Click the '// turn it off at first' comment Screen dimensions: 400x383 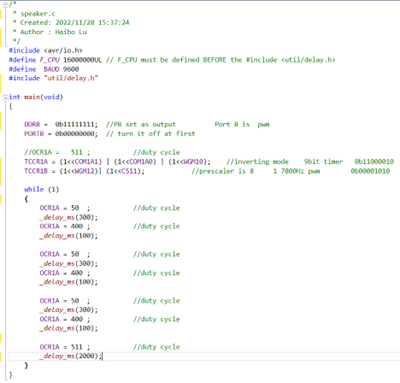tap(150, 134)
